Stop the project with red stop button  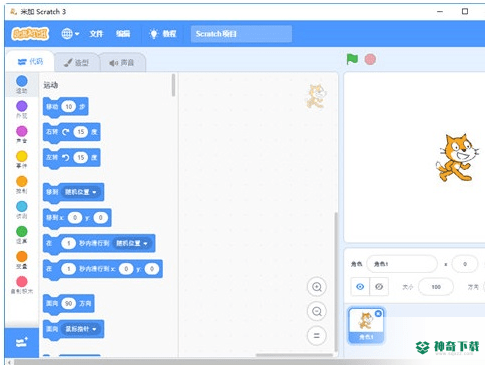370,59
